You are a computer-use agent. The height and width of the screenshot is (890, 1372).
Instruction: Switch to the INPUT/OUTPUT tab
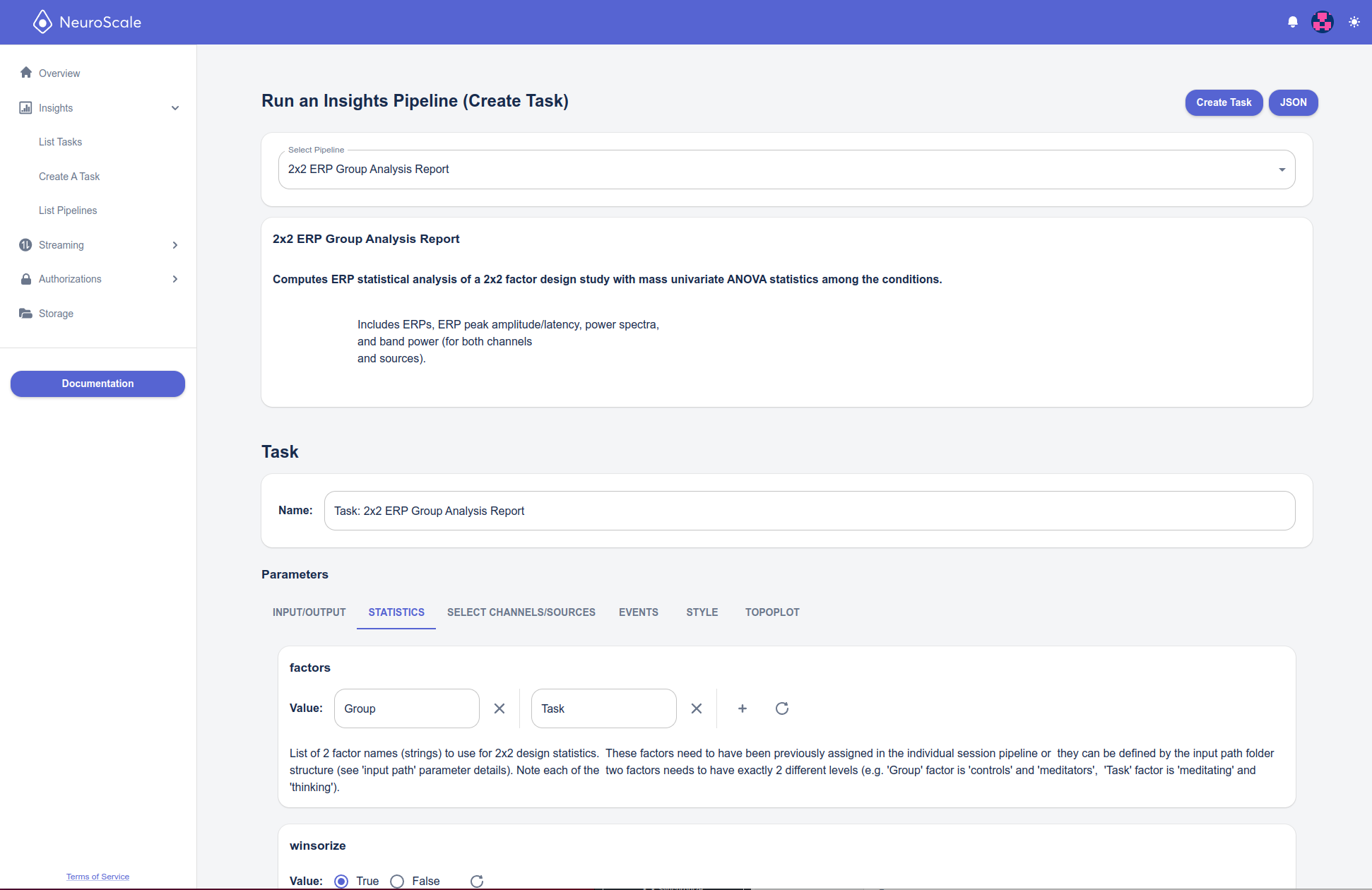(x=309, y=612)
